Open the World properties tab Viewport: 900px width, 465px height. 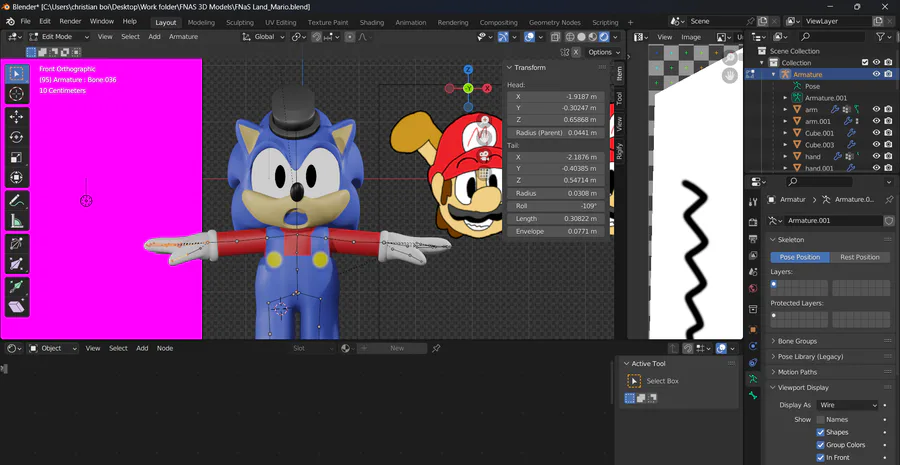[x=753, y=288]
